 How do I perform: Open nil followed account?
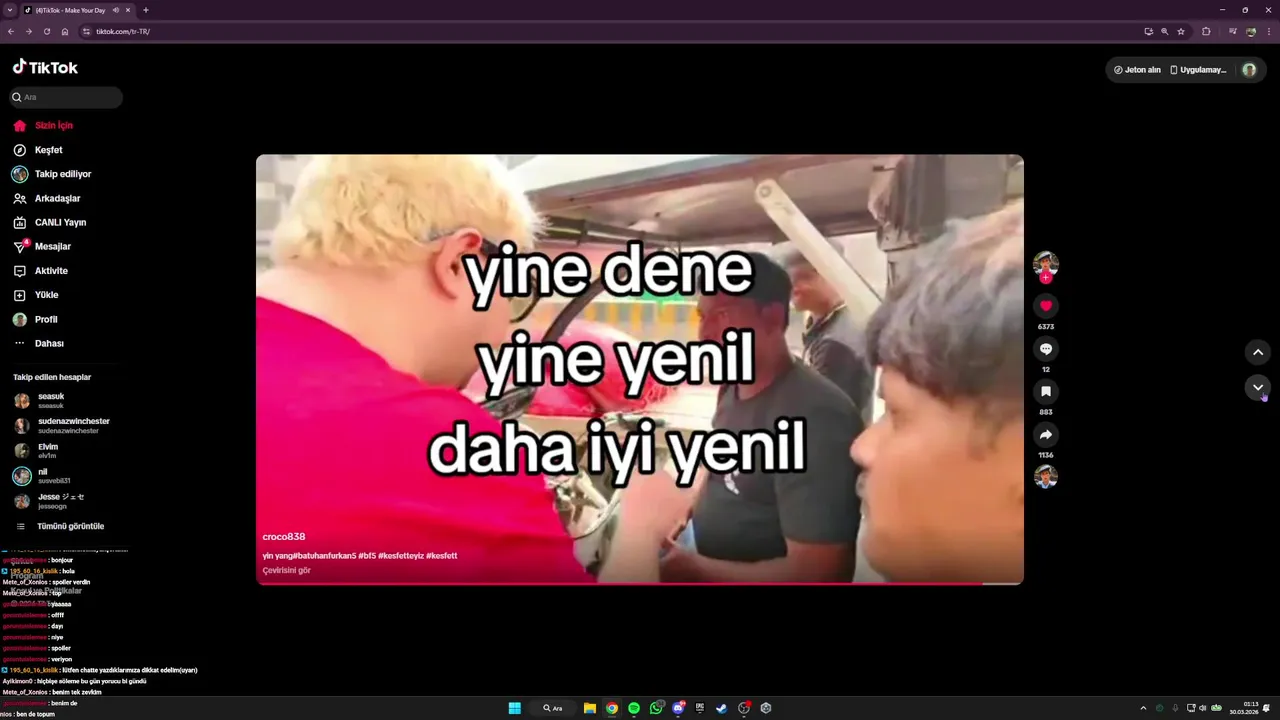point(42,476)
